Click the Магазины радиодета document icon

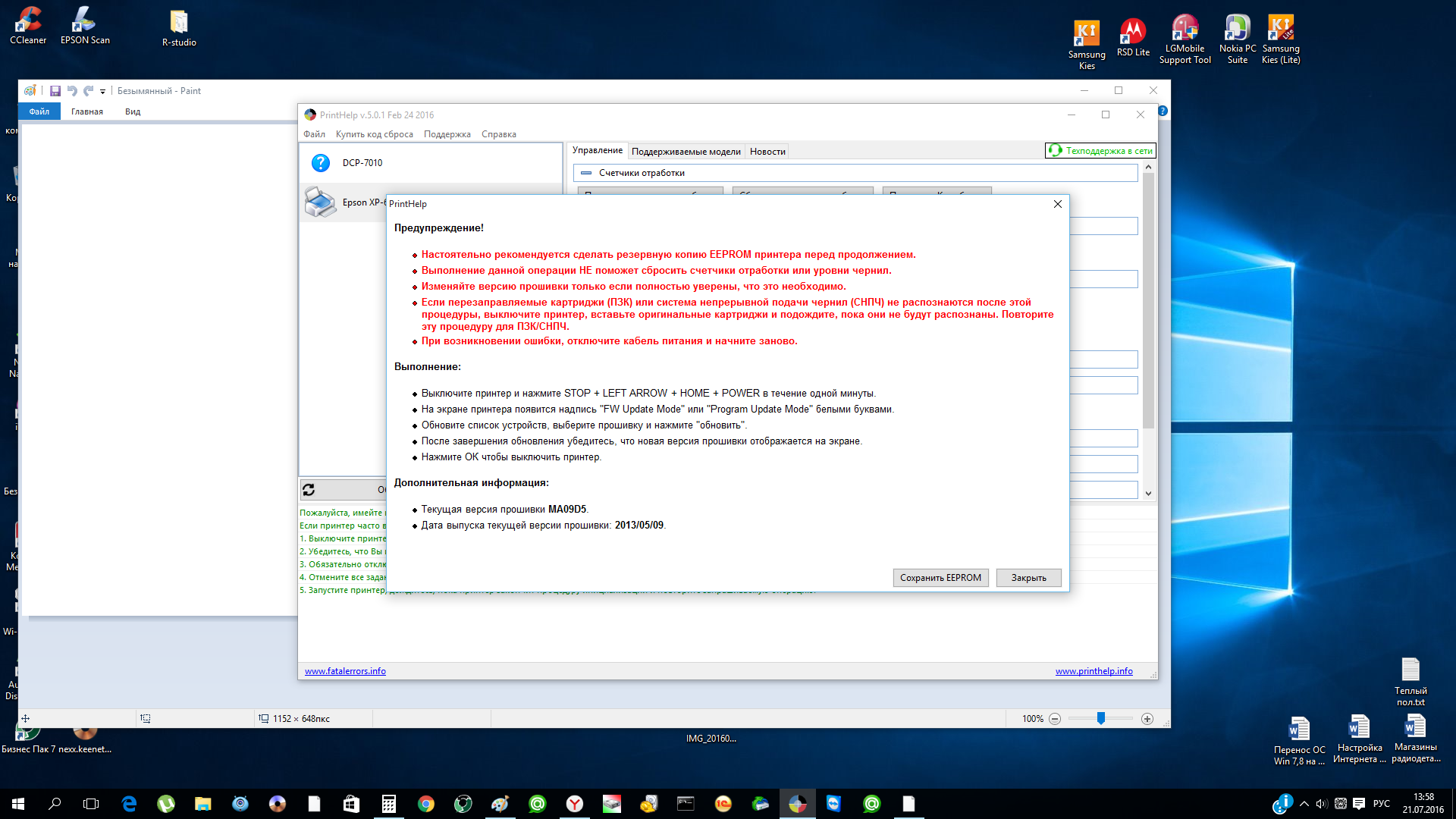1416,739
